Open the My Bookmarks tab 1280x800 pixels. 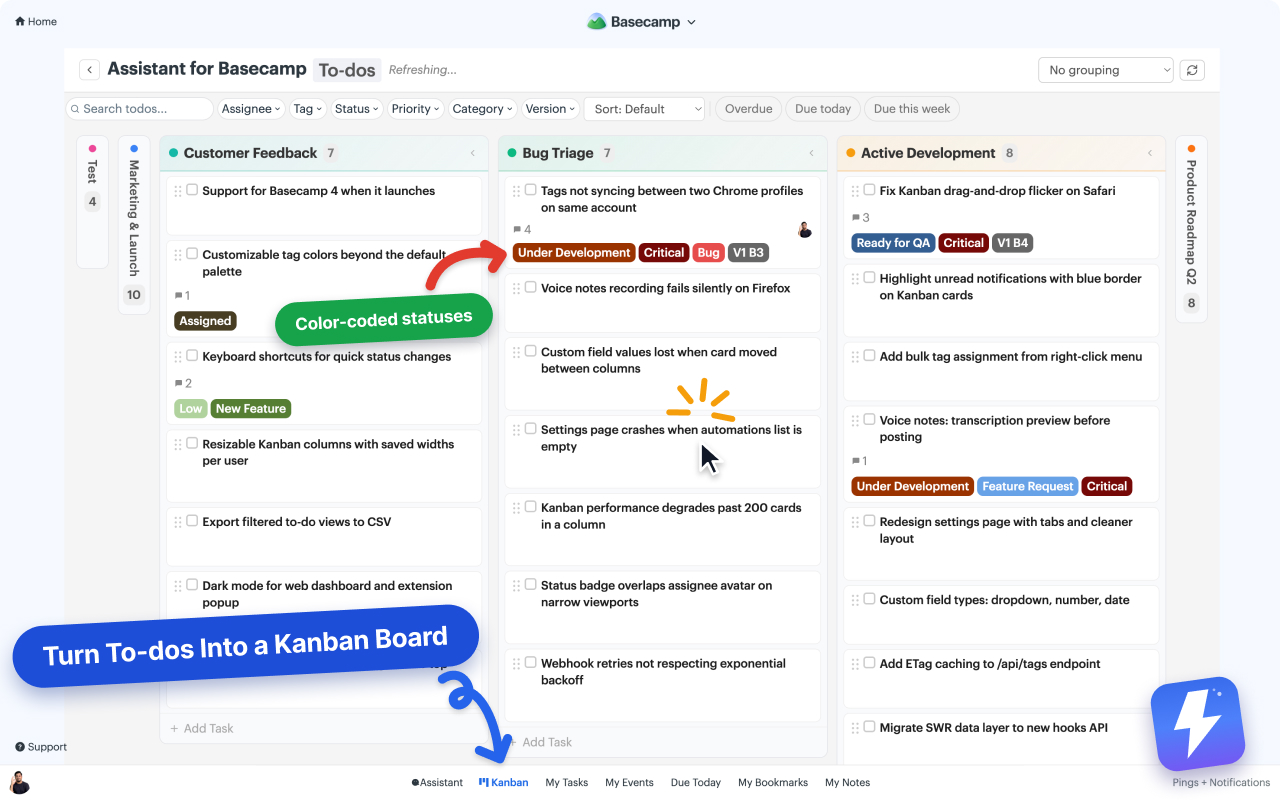point(773,783)
